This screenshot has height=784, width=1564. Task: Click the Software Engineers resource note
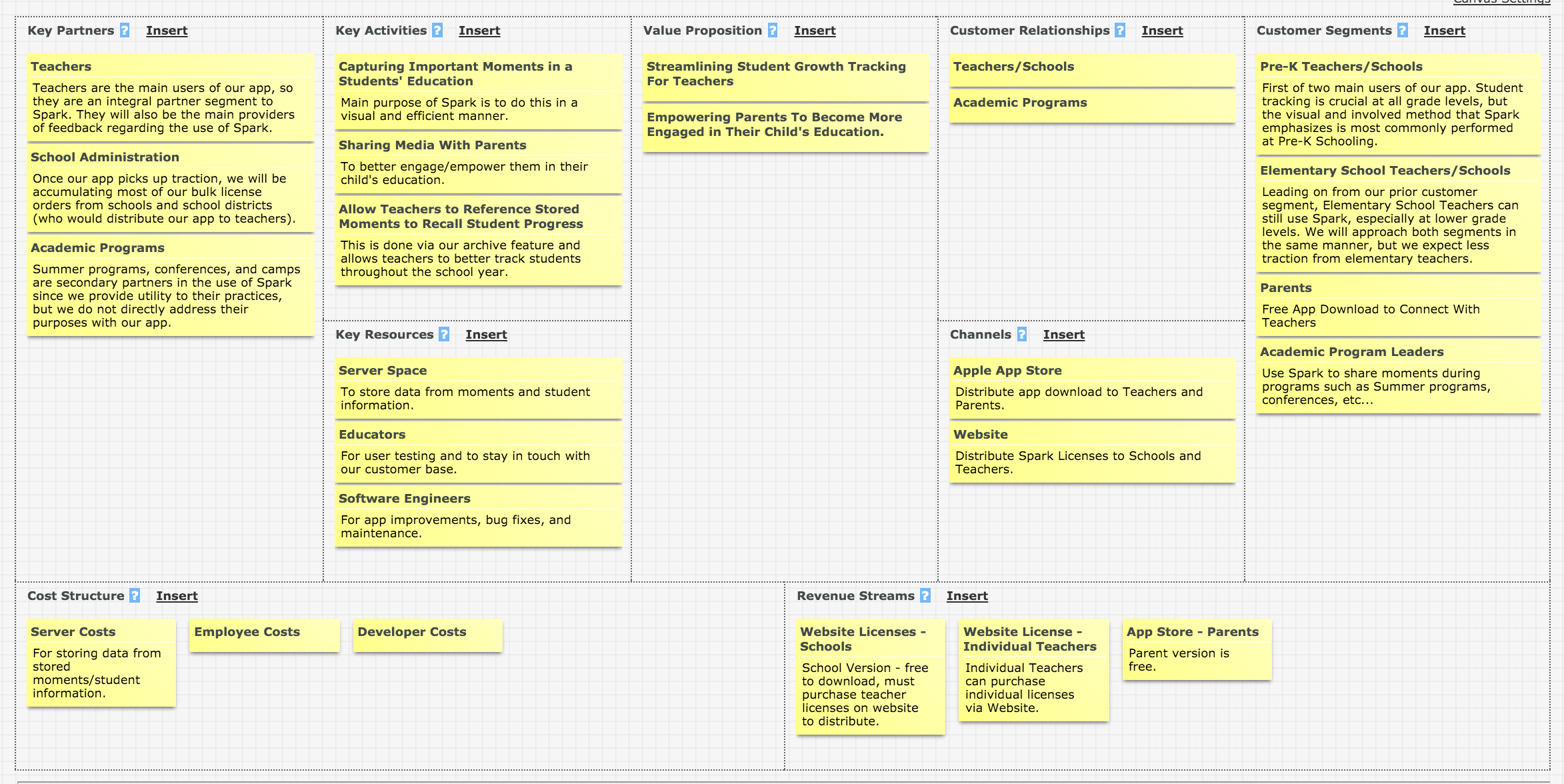click(478, 515)
